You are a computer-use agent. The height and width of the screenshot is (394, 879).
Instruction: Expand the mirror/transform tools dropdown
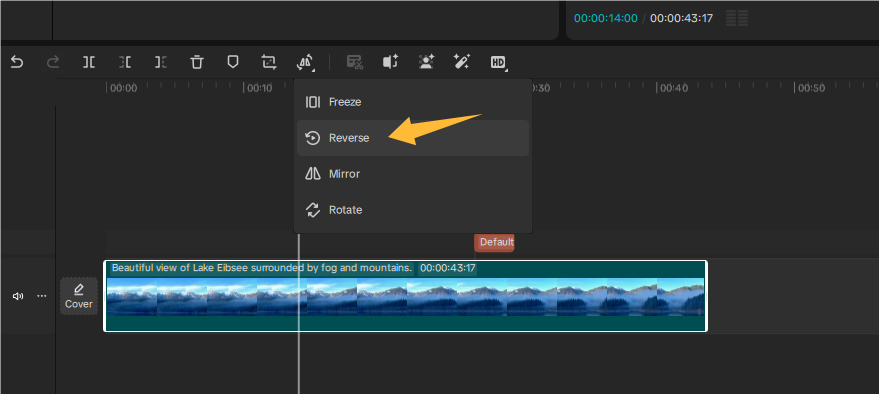(305, 63)
